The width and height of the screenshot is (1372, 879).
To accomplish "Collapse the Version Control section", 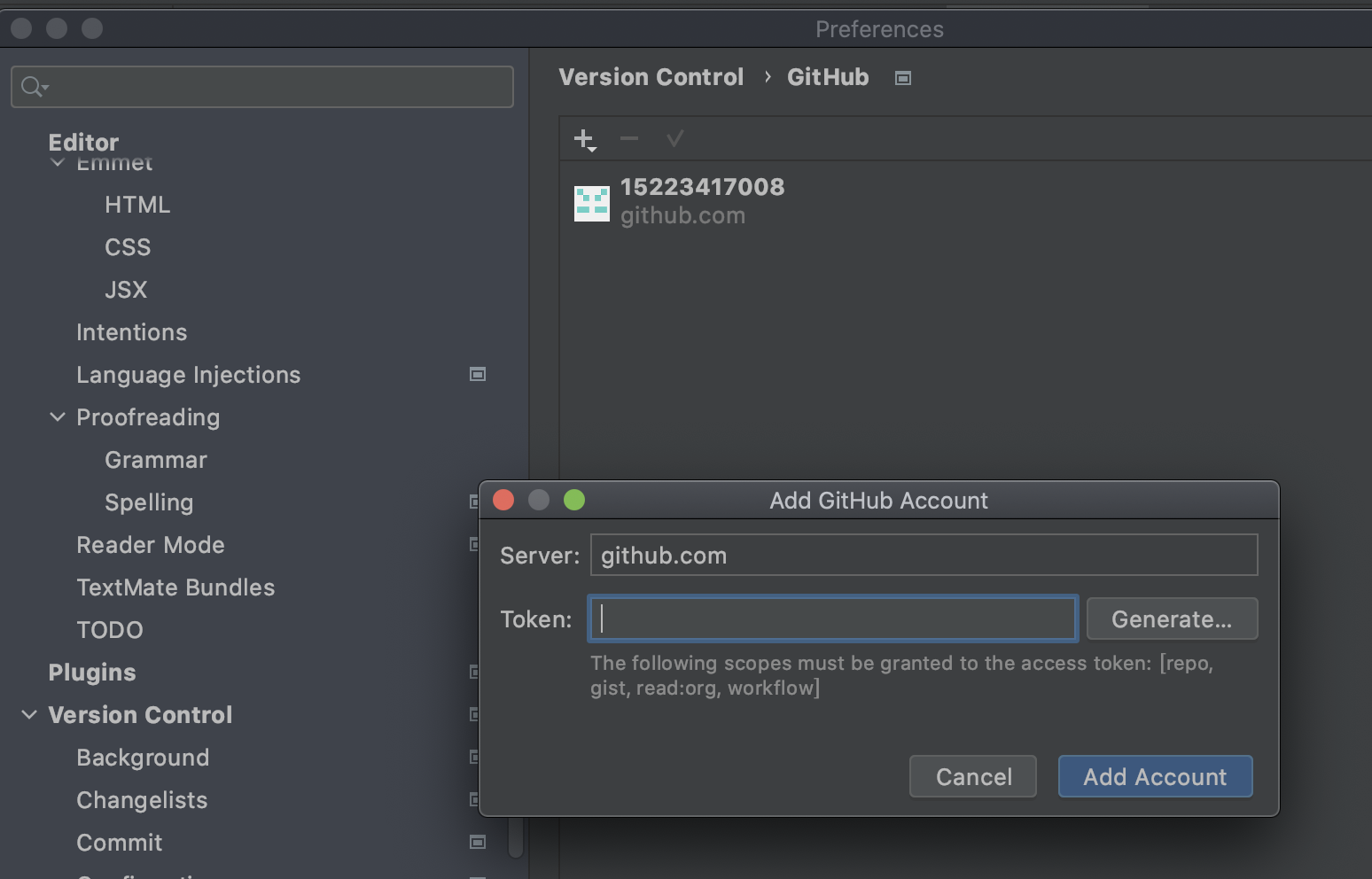I will (x=29, y=715).
